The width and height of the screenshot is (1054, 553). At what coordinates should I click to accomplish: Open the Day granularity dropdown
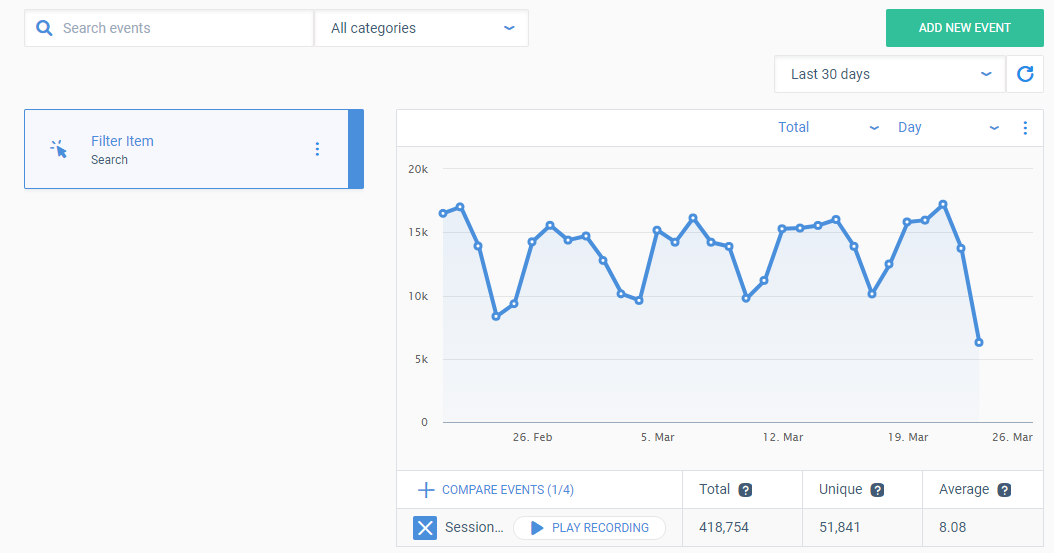pyautogui.click(x=948, y=128)
